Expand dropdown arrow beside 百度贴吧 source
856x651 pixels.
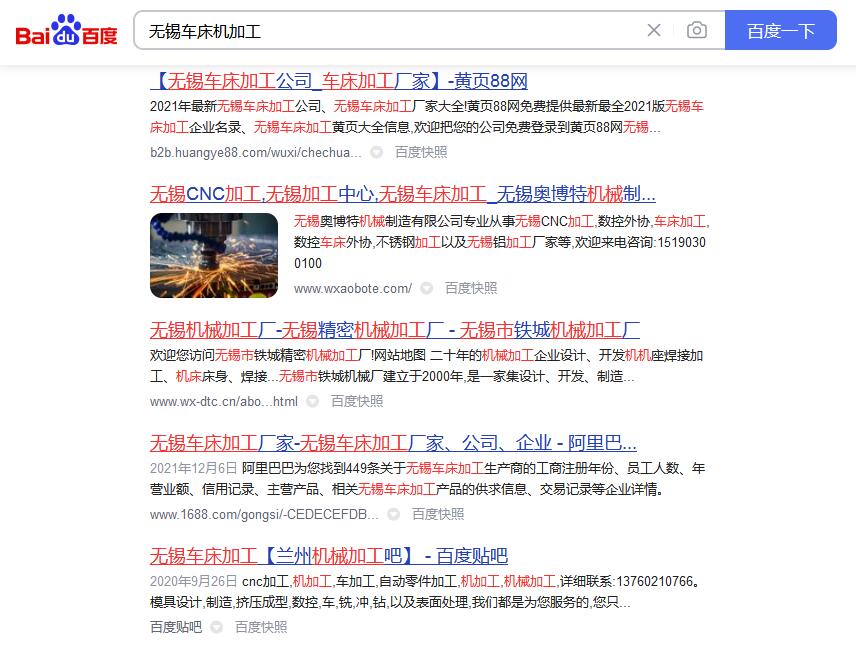click(216, 627)
